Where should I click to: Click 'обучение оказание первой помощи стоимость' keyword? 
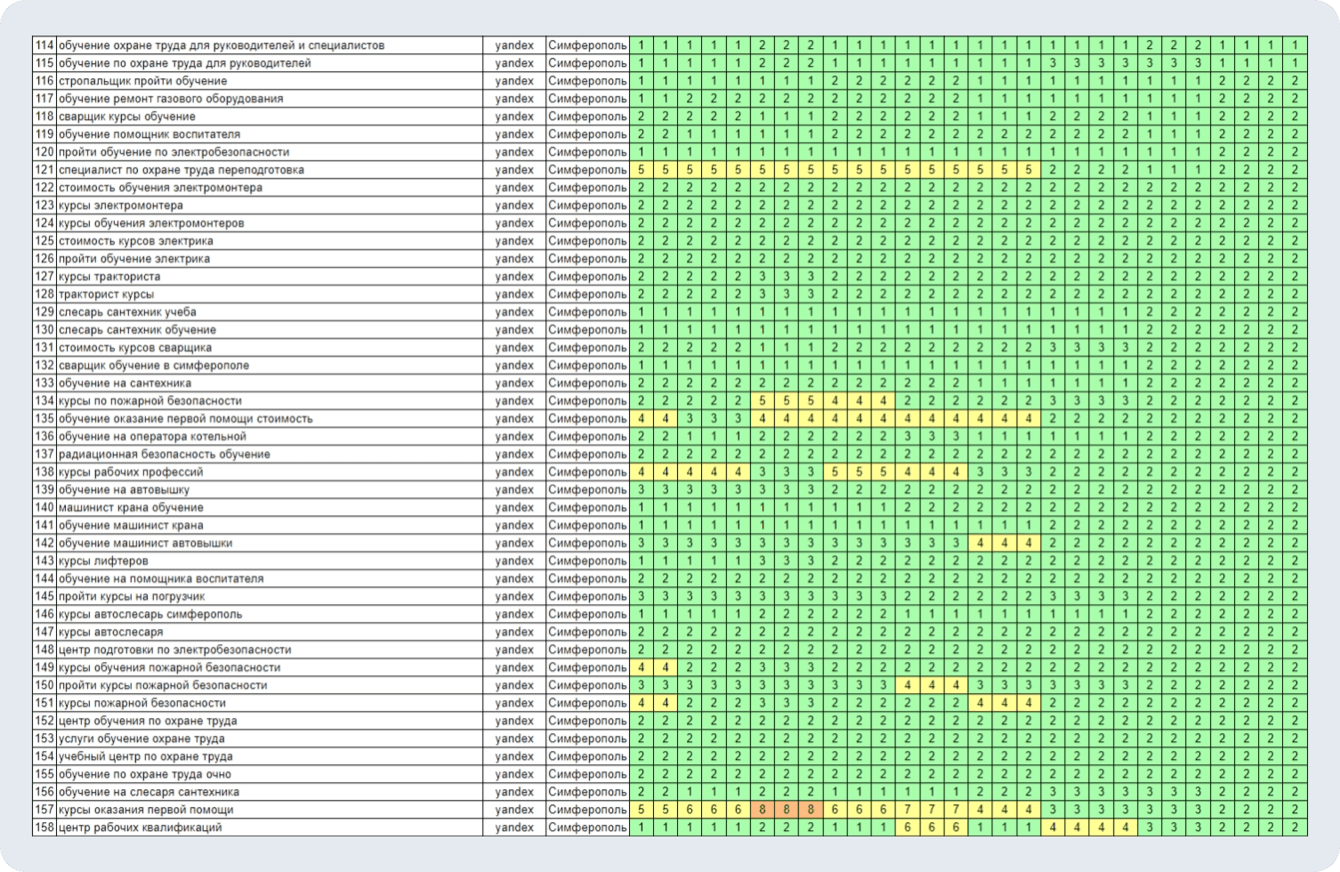click(269, 419)
